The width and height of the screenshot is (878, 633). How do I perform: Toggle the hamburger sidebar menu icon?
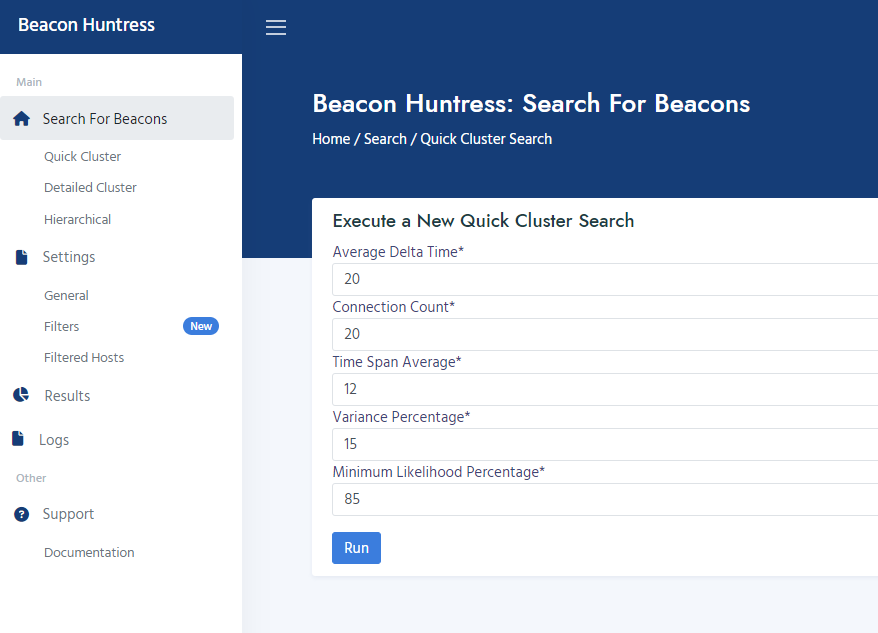click(275, 27)
